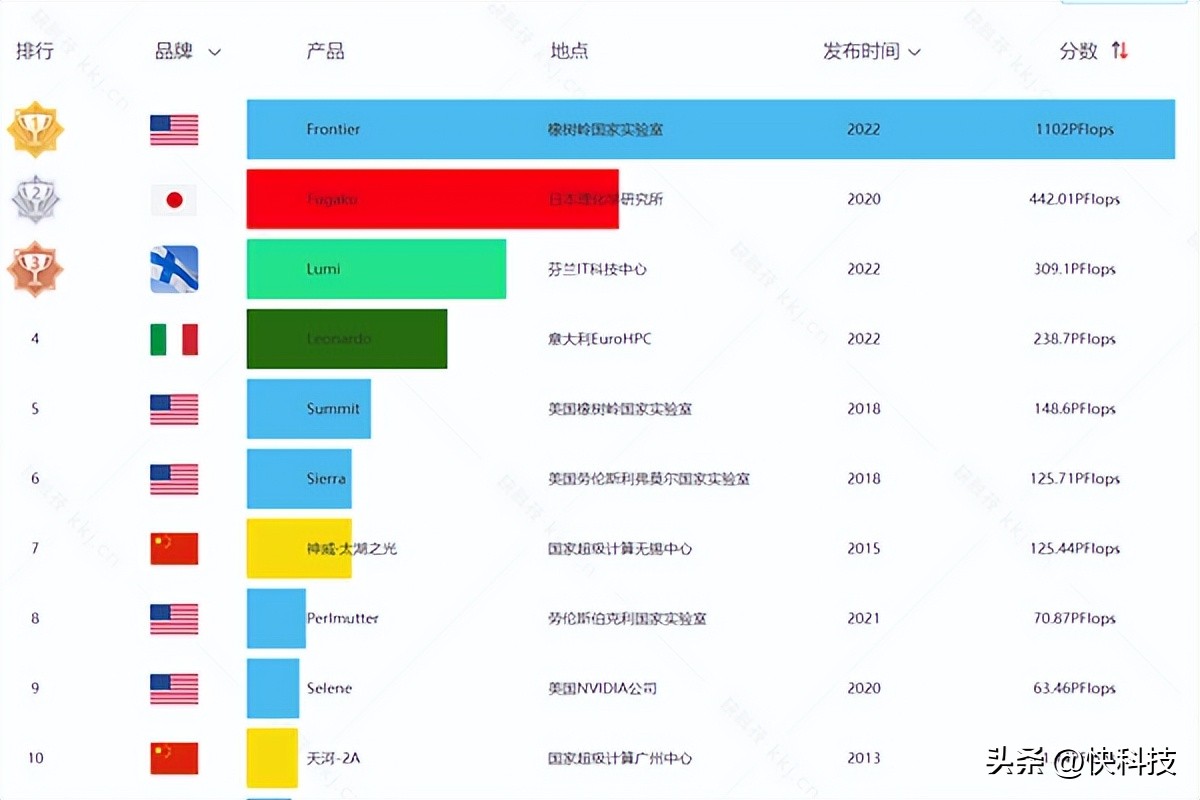
Task: Select the Finland flag beside Lumi
Action: 173,269
